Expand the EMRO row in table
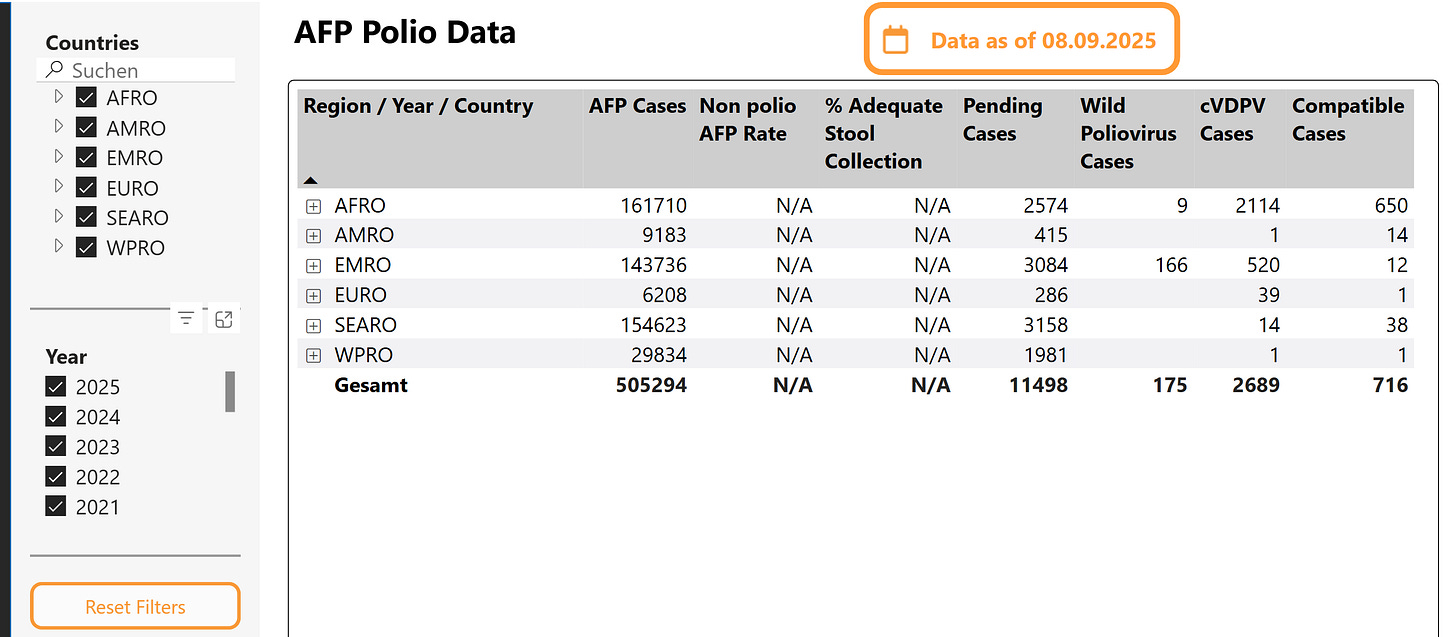The height and width of the screenshot is (637, 1456). click(x=313, y=266)
